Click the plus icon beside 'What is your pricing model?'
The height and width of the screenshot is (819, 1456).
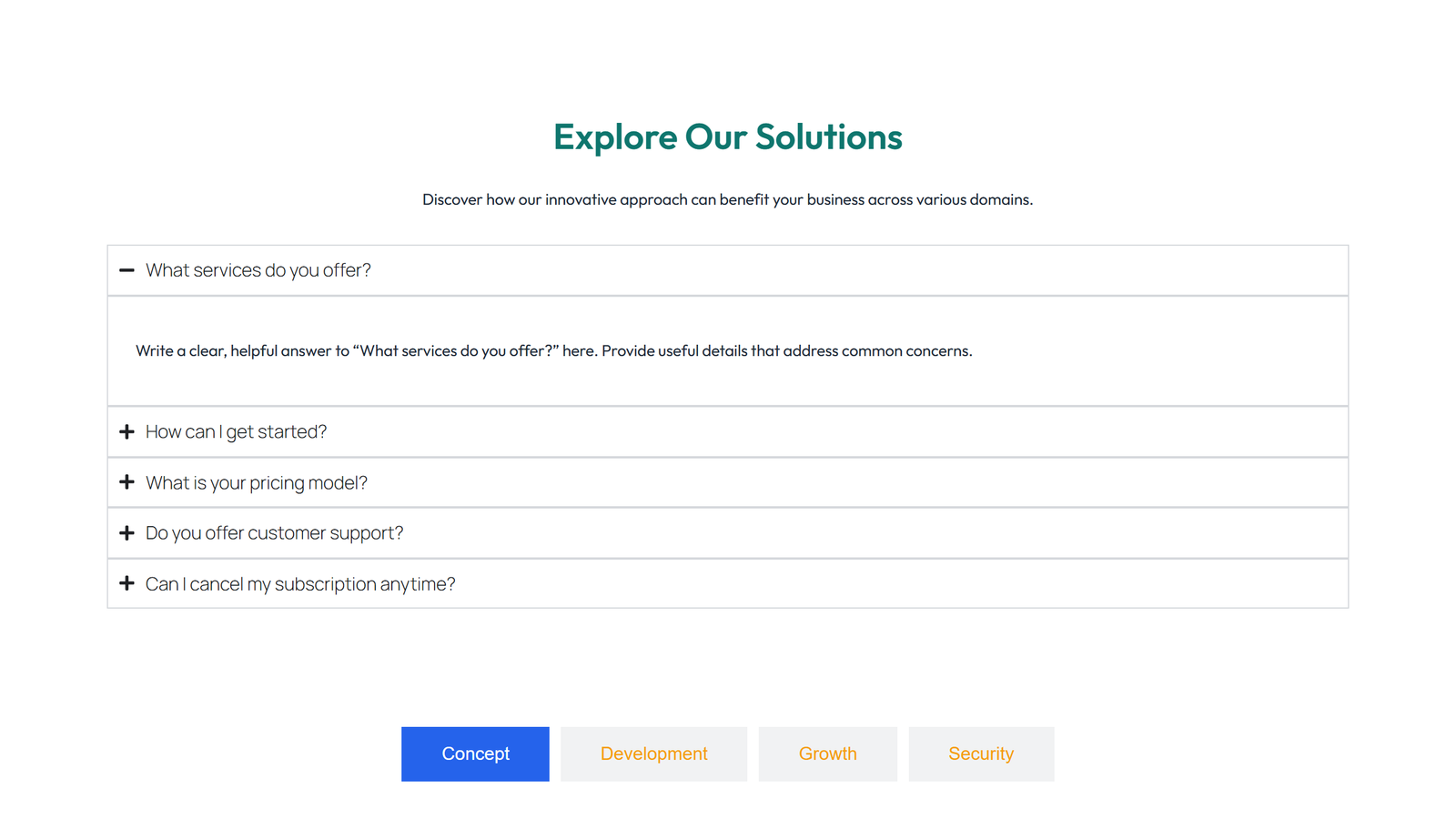click(x=127, y=482)
